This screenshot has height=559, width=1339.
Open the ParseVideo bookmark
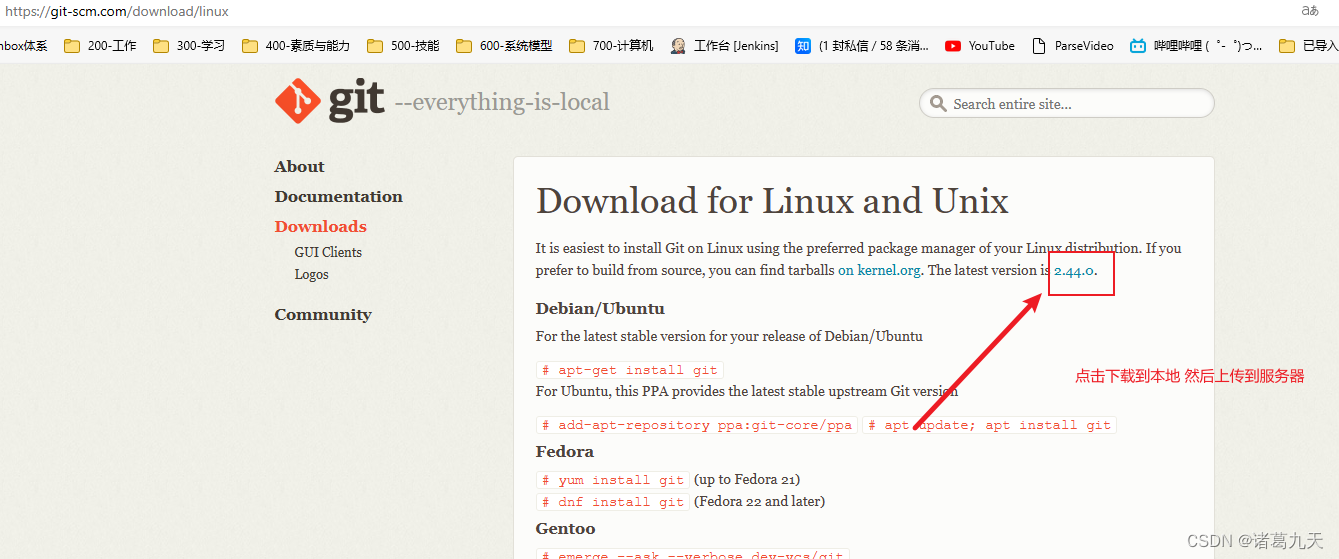point(1072,45)
